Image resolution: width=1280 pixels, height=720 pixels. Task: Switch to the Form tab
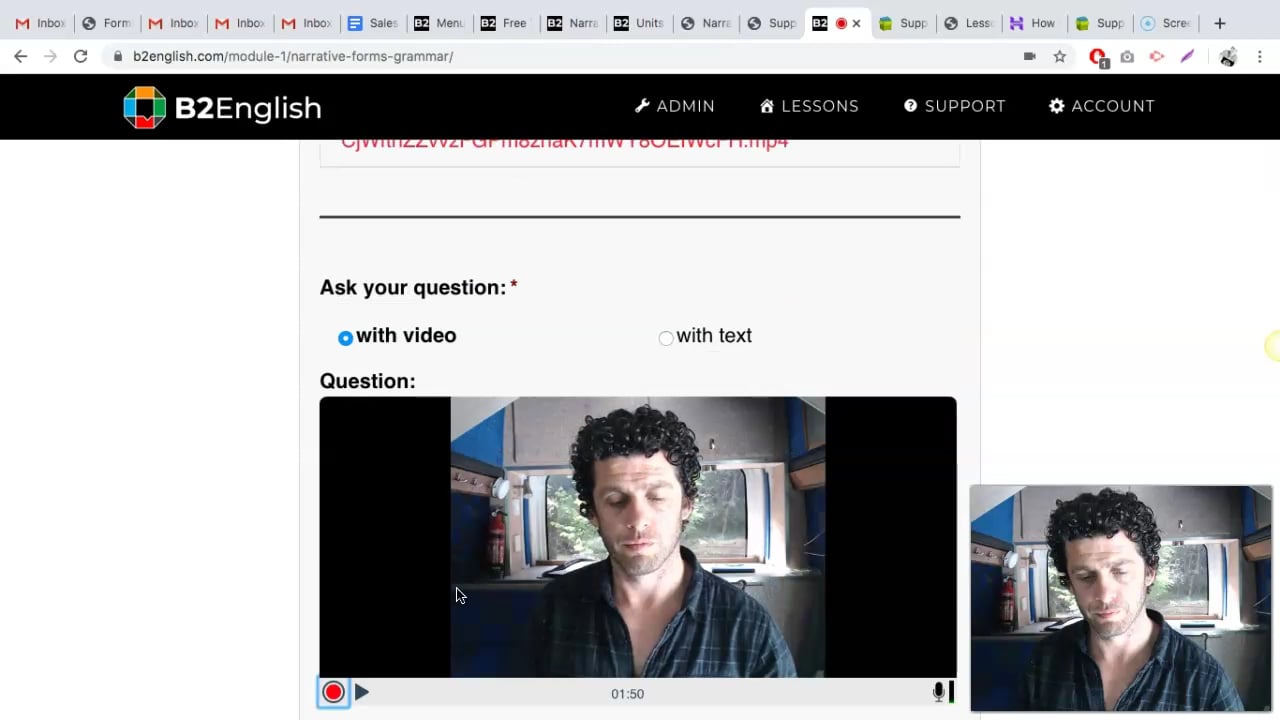coord(105,23)
